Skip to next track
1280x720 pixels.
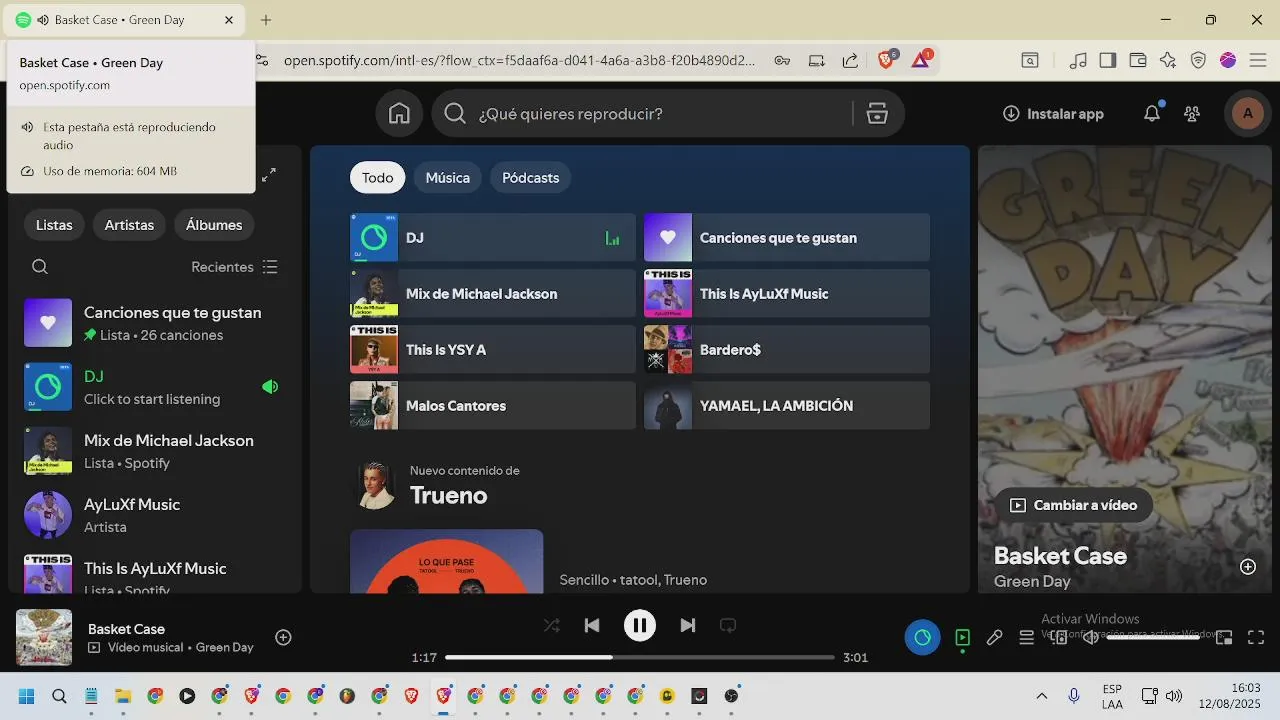[x=688, y=626]
